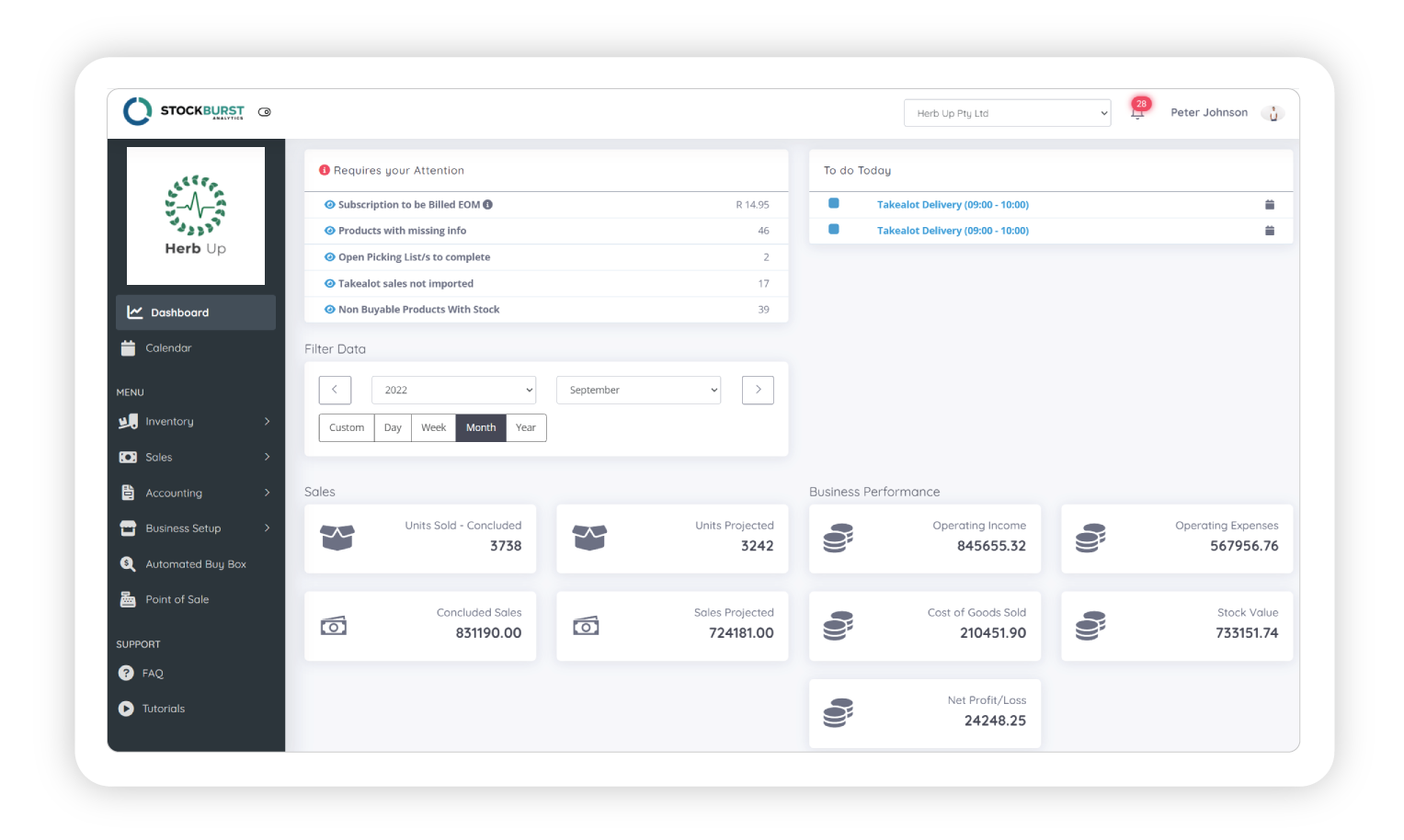Click the Concluded Sales cash icon
The height and width of the screenshot is (840, 1404).
[334, 626]
